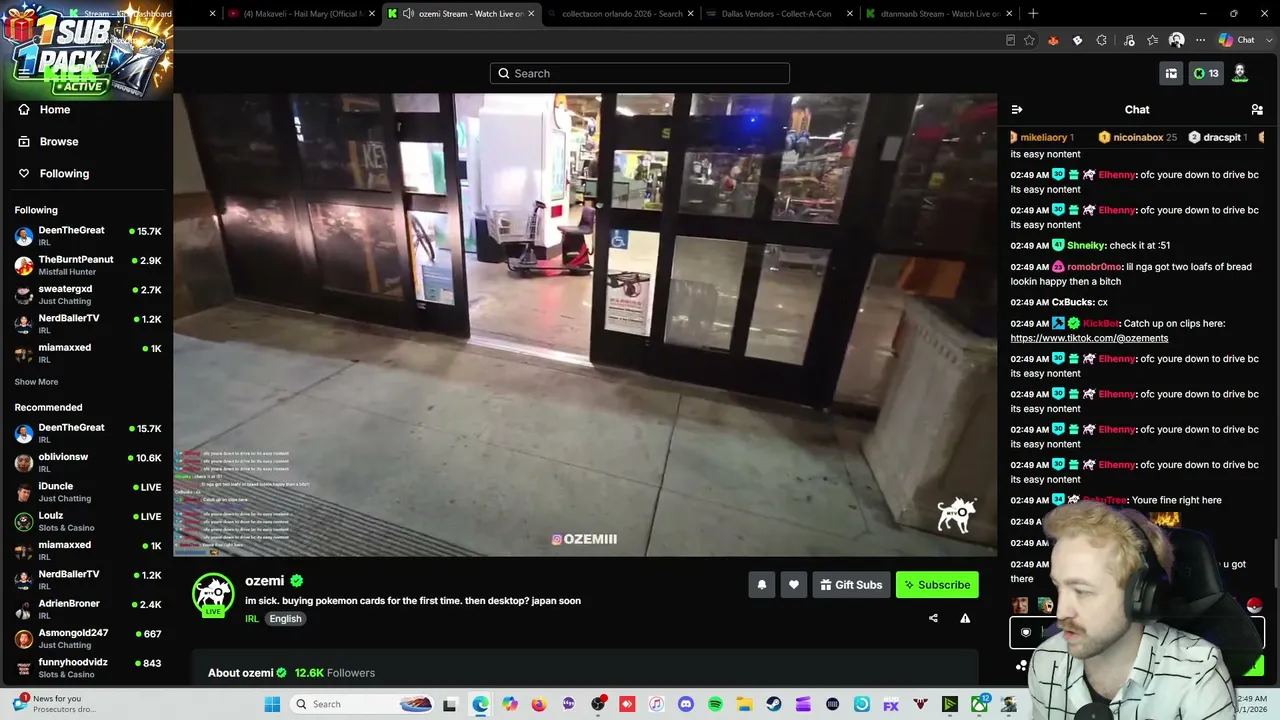Open Discord from the taskbar
Image resolution: width=1280 pixels, height=720 pixels.
click(x=686, y=704)
